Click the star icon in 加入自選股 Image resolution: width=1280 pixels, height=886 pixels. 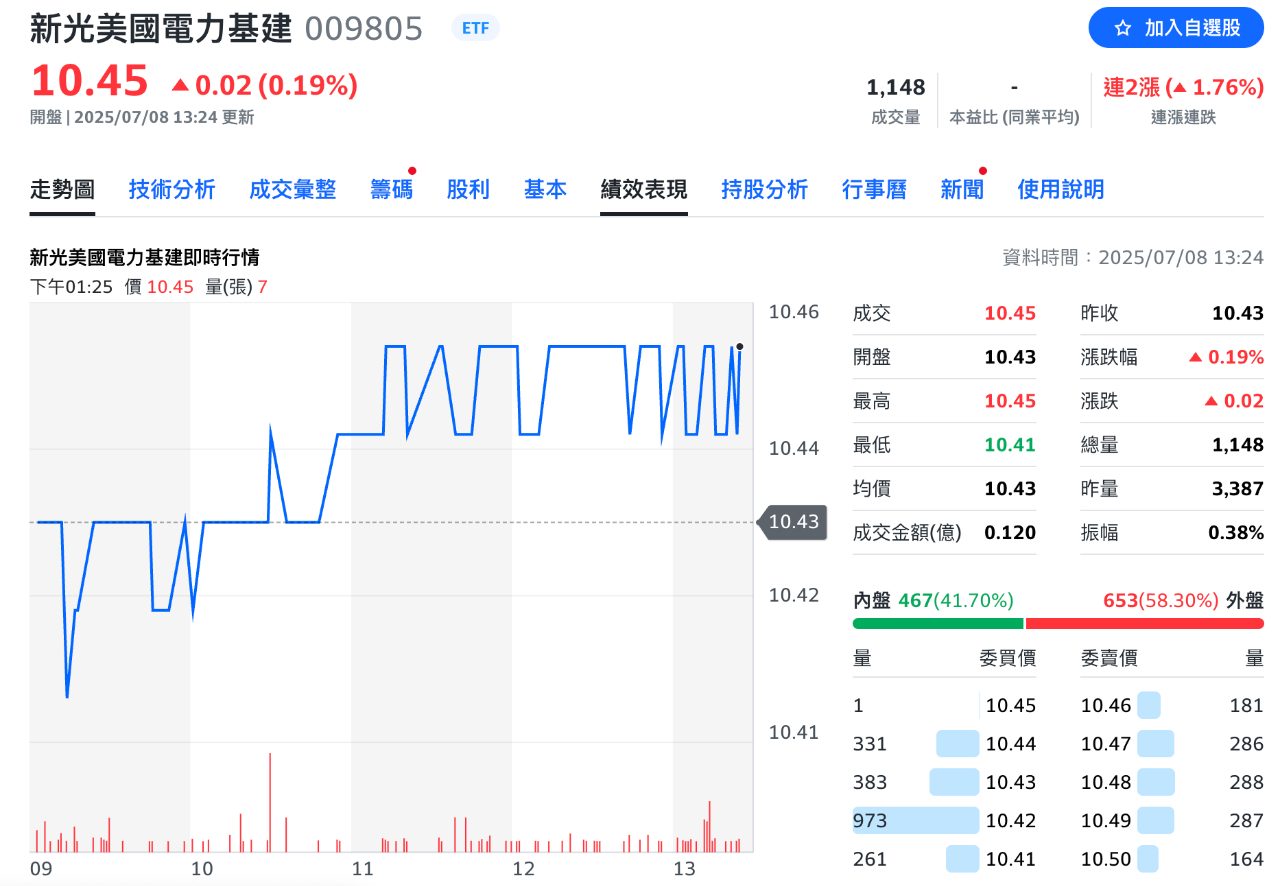(x=1123, y=28)
